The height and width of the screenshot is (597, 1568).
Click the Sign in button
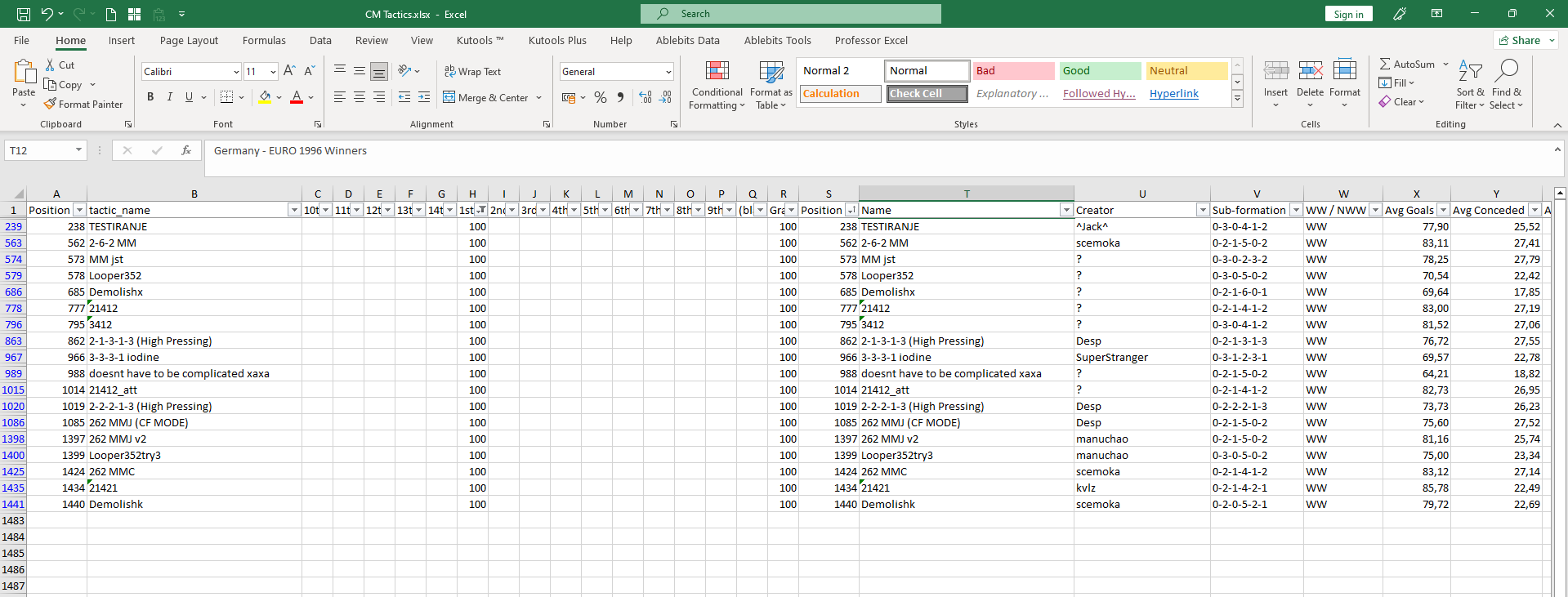(1348, 14)
